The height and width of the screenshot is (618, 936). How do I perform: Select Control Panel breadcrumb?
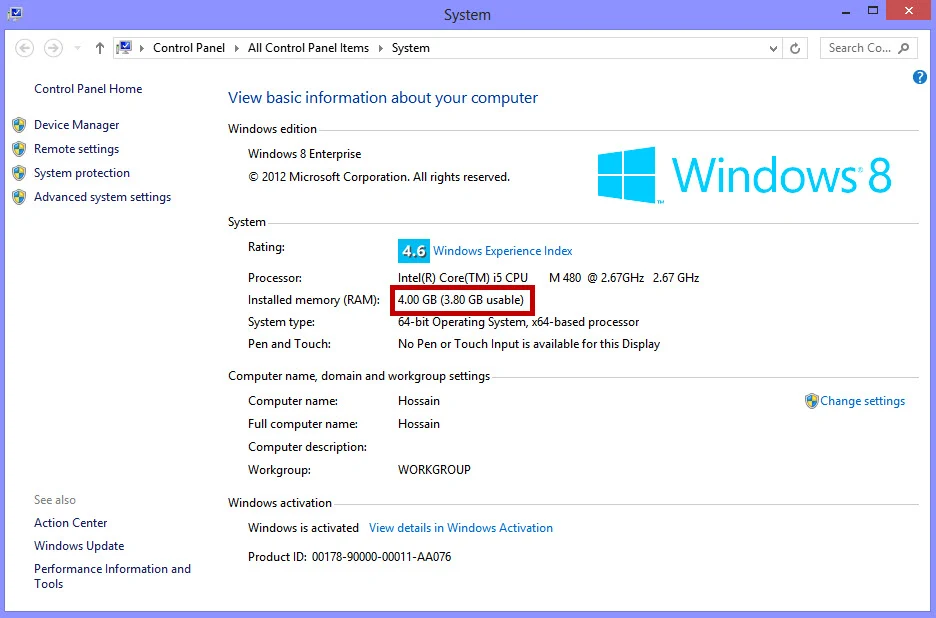point(189,48)
